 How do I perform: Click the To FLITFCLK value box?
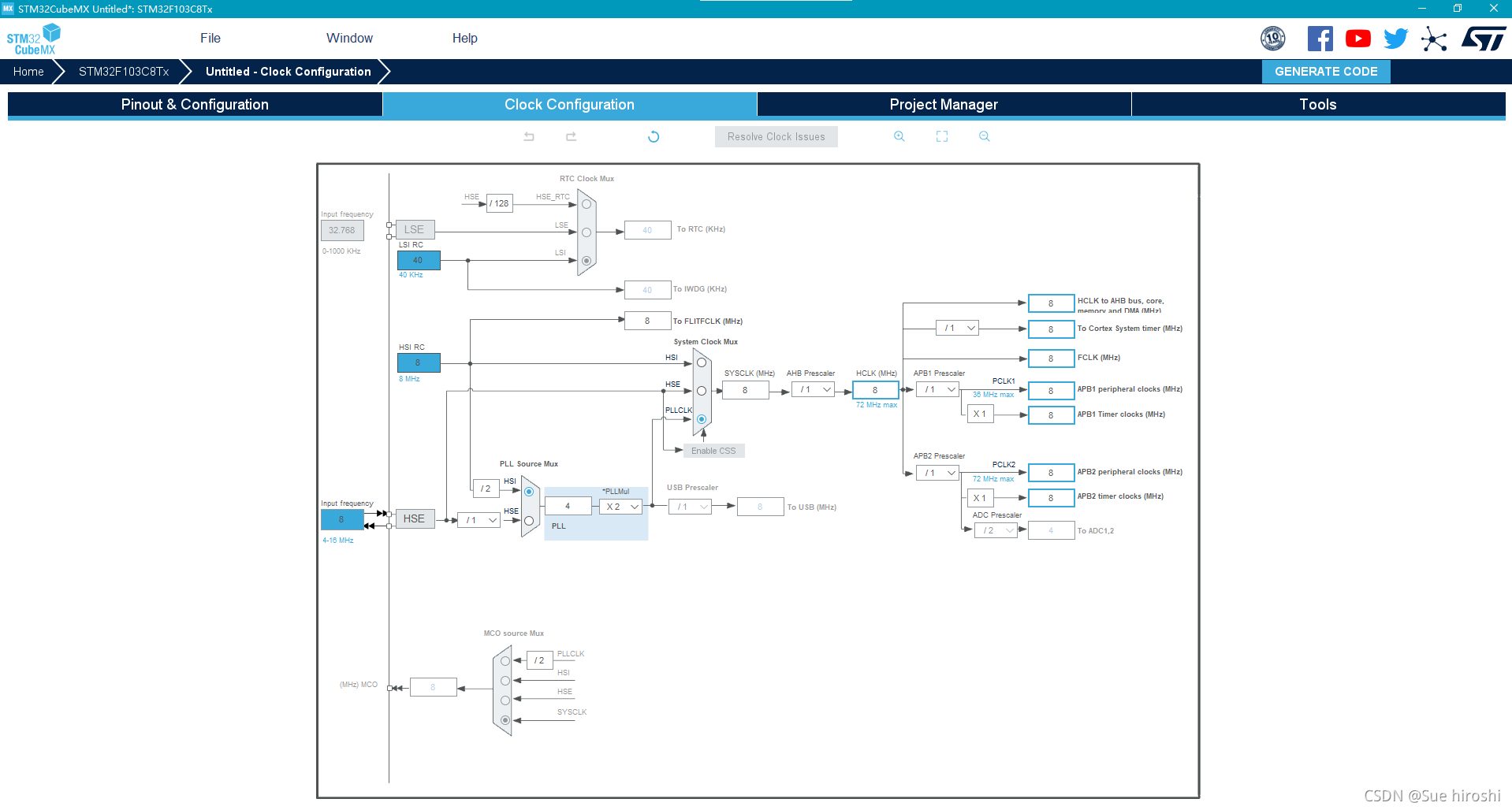click(x=647, y=321)
